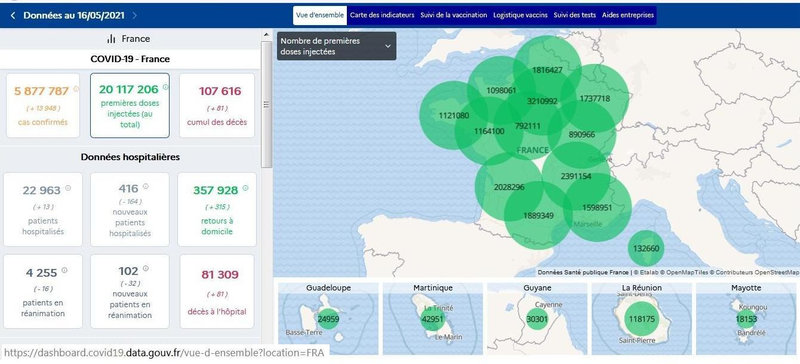Click the 3210992 bubble on the map

click(542, 101)
